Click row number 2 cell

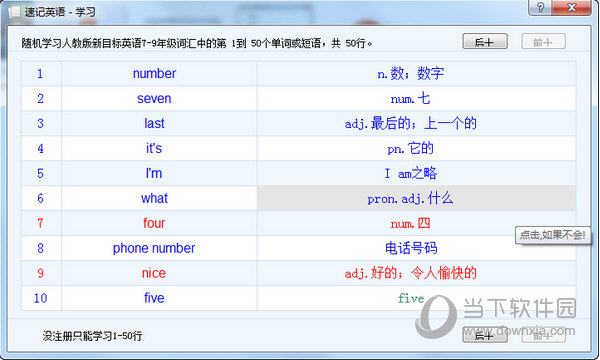coord(41,99)
